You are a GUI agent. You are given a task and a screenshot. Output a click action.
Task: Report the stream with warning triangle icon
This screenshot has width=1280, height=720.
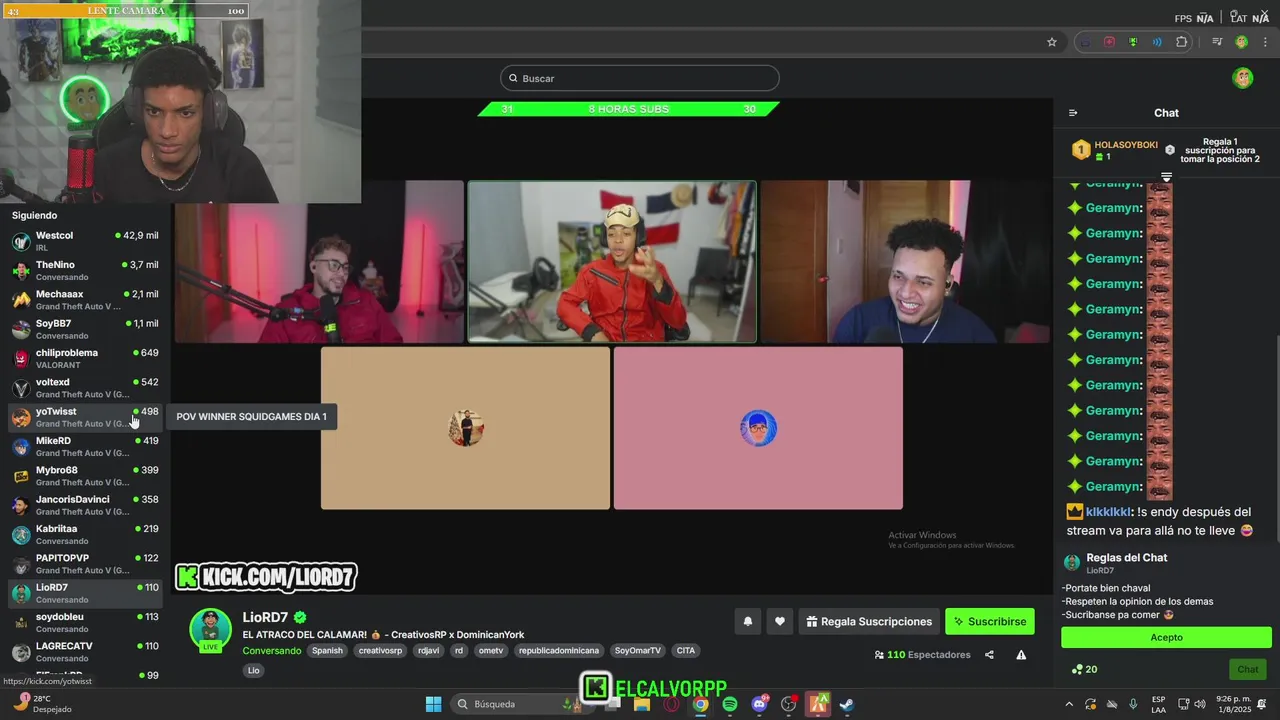click(x=1021, y=655)
